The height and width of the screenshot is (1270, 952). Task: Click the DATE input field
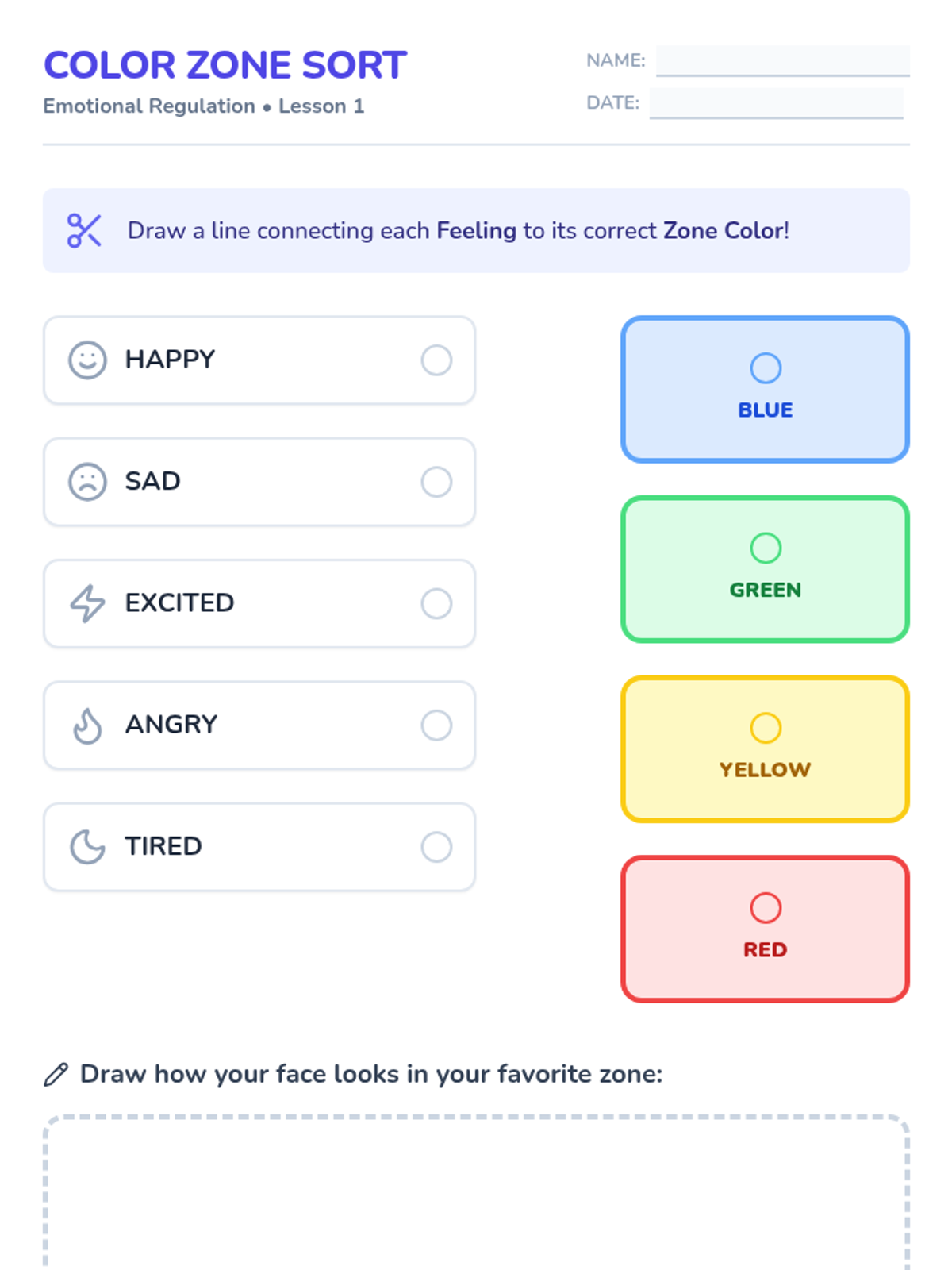(776, 102)
